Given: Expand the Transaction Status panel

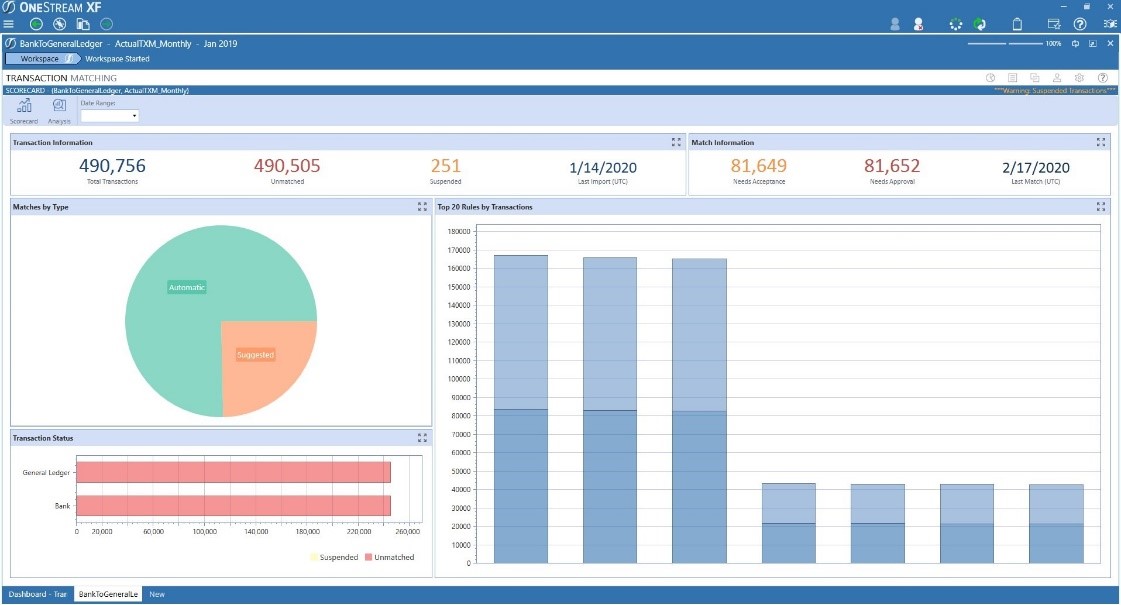Looking at the screenshot, I should tap(422, 438).
